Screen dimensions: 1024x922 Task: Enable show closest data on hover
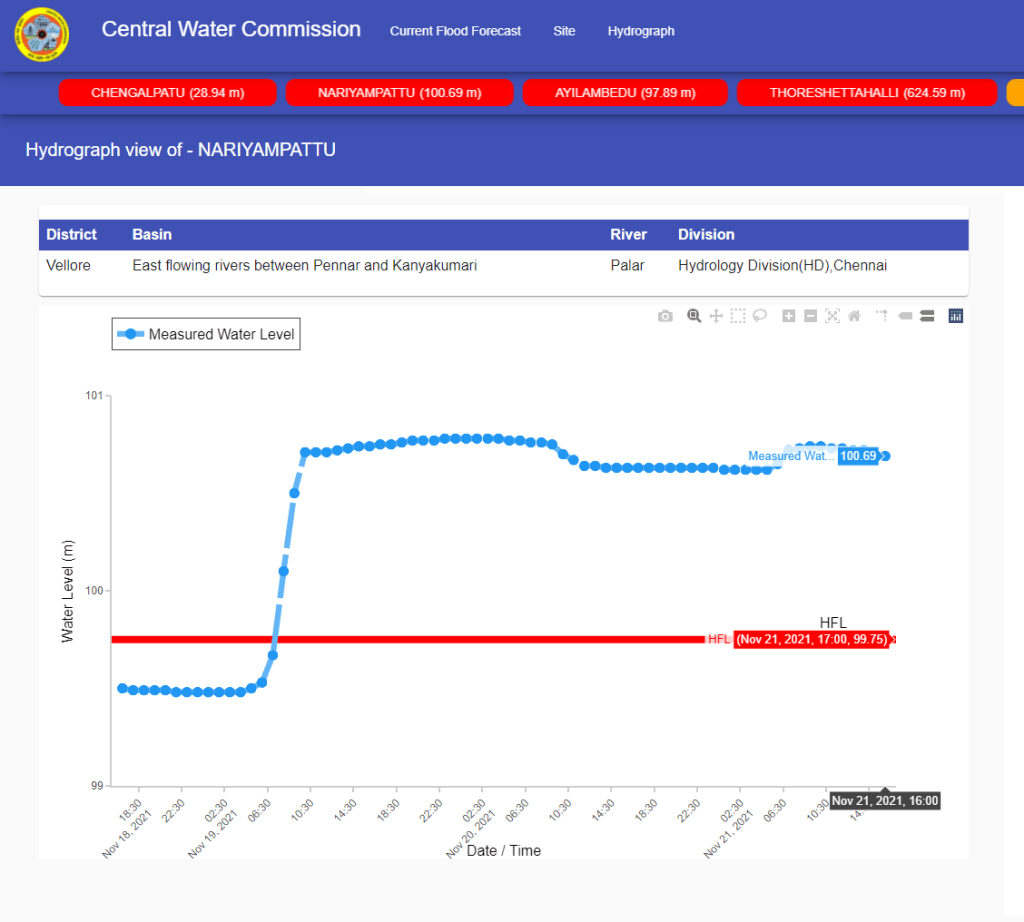[905, 316]
